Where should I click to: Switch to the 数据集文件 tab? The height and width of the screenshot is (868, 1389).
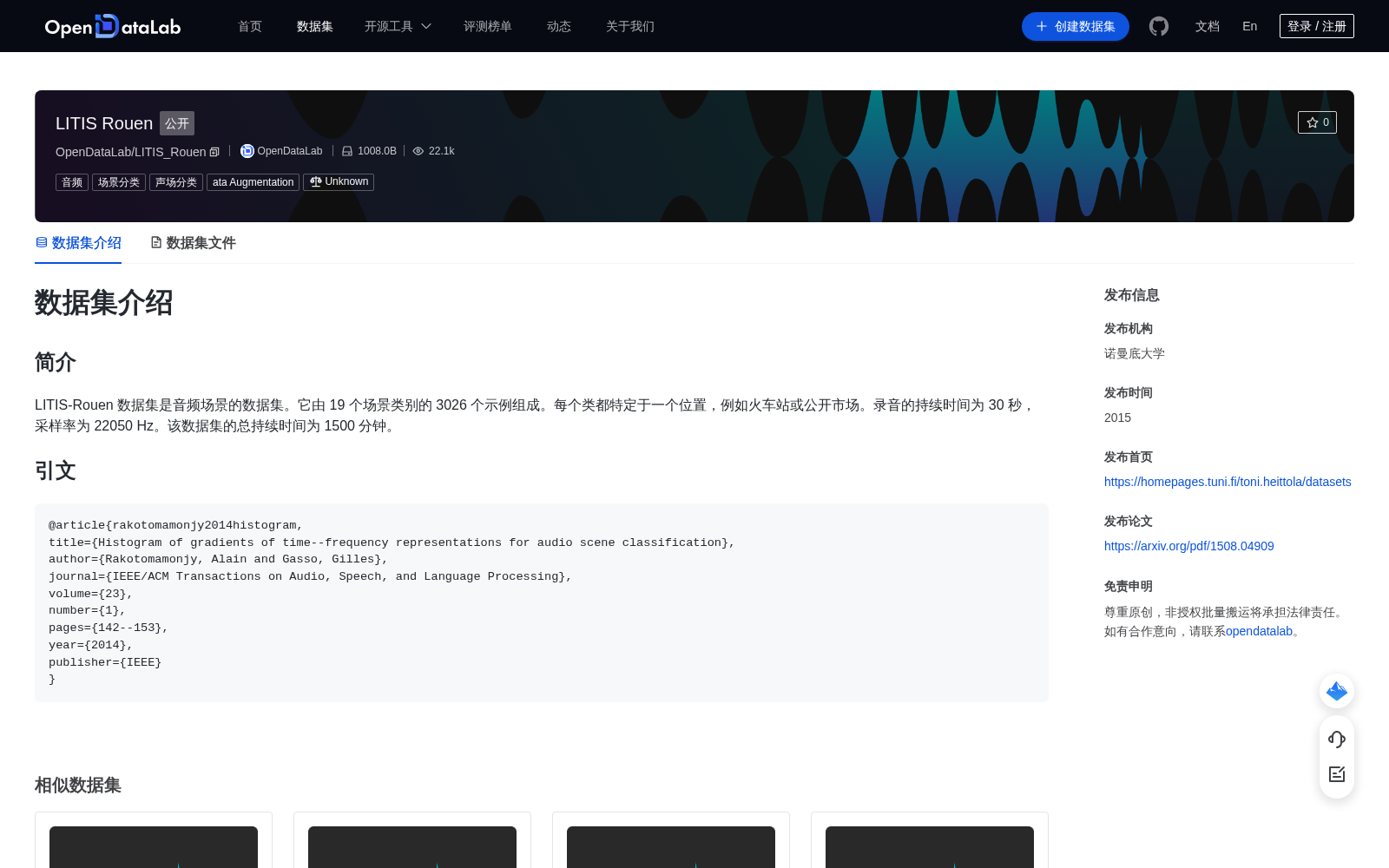click(x=193, y=243)
